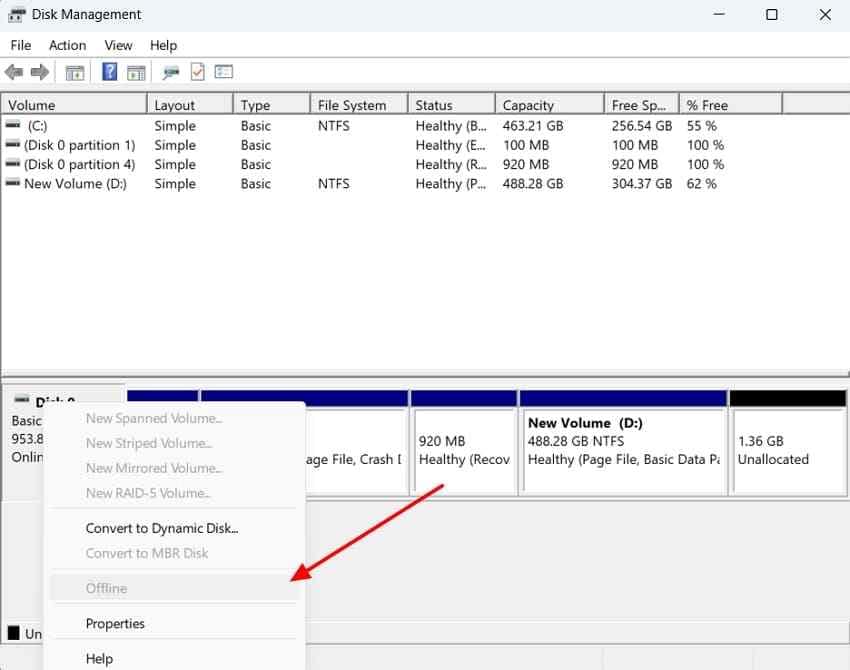The height and width of the screenshot is (670, 850).
Task: Close the Disk Management window
Action: 825,15
